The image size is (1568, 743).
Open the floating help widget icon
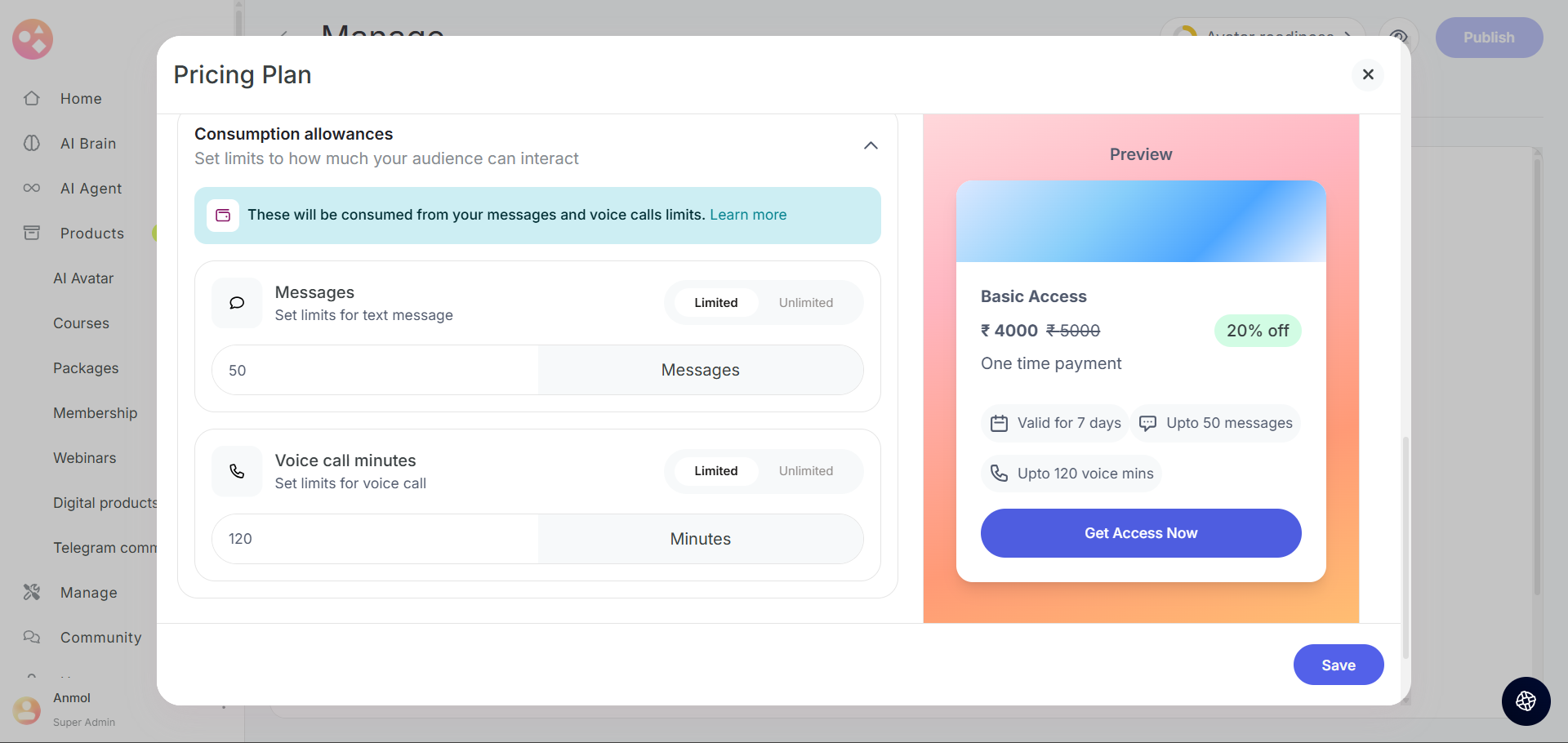(1526, 701)
